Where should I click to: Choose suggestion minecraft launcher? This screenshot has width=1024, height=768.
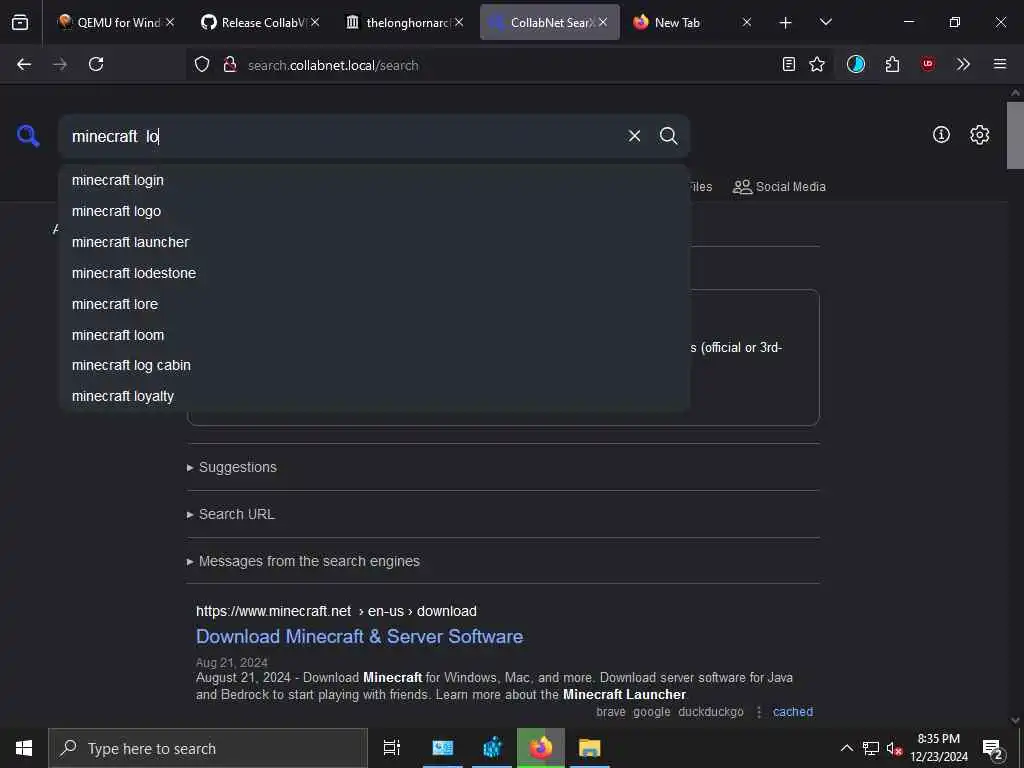374,242
